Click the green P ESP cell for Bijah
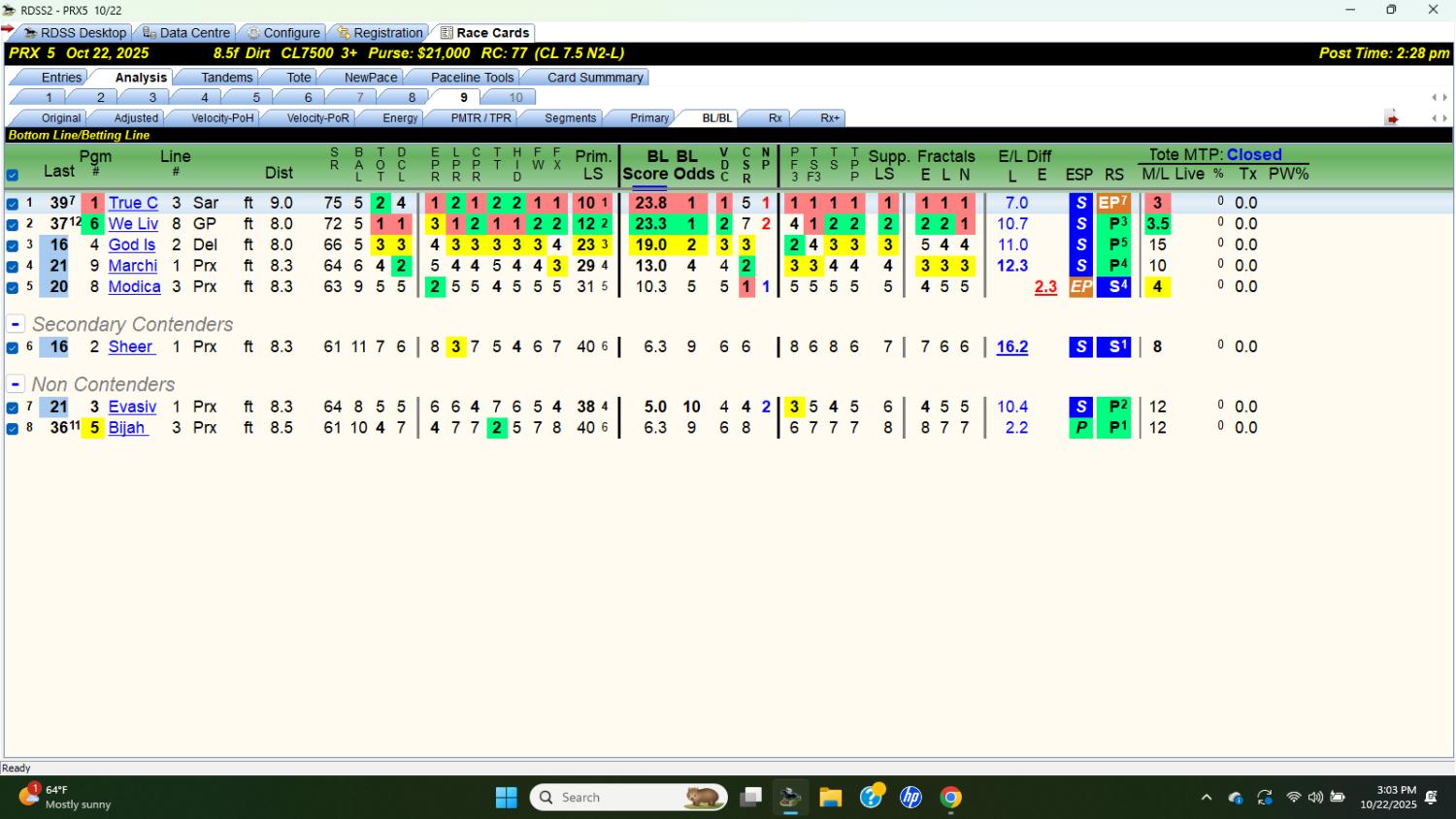The height and width of the screenshot is (819, 1456). 1080,428
